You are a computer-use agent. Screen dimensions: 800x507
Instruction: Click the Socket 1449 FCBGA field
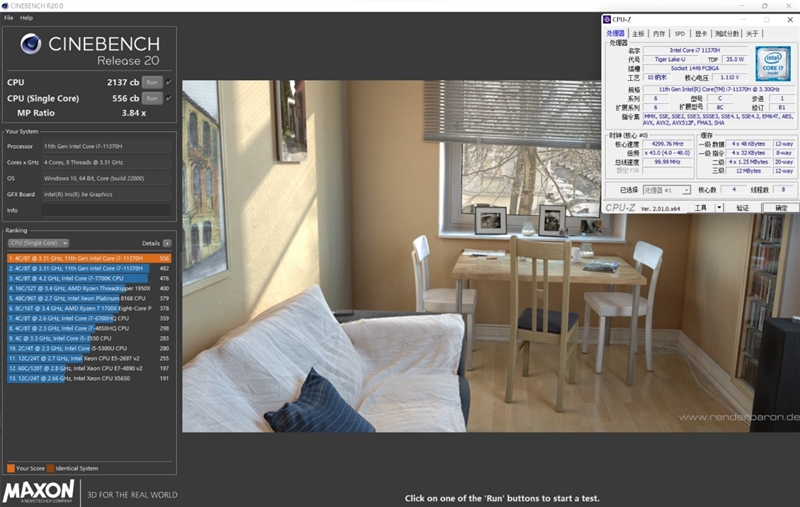pos(695,68)
